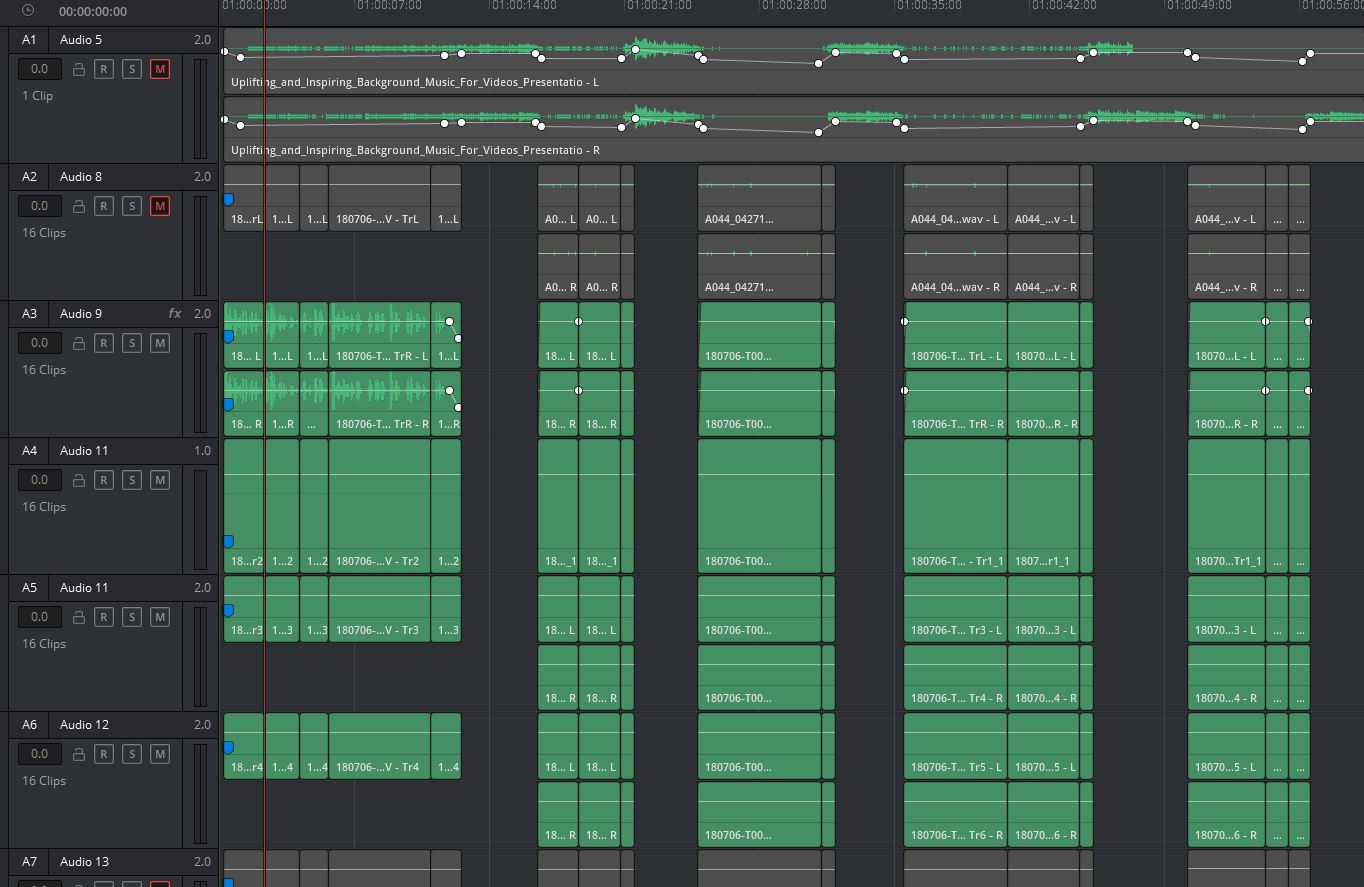Click ruler at 01:00:49:00
Viewport: 1364px width, 887px height.
[x=1199, y=5]
